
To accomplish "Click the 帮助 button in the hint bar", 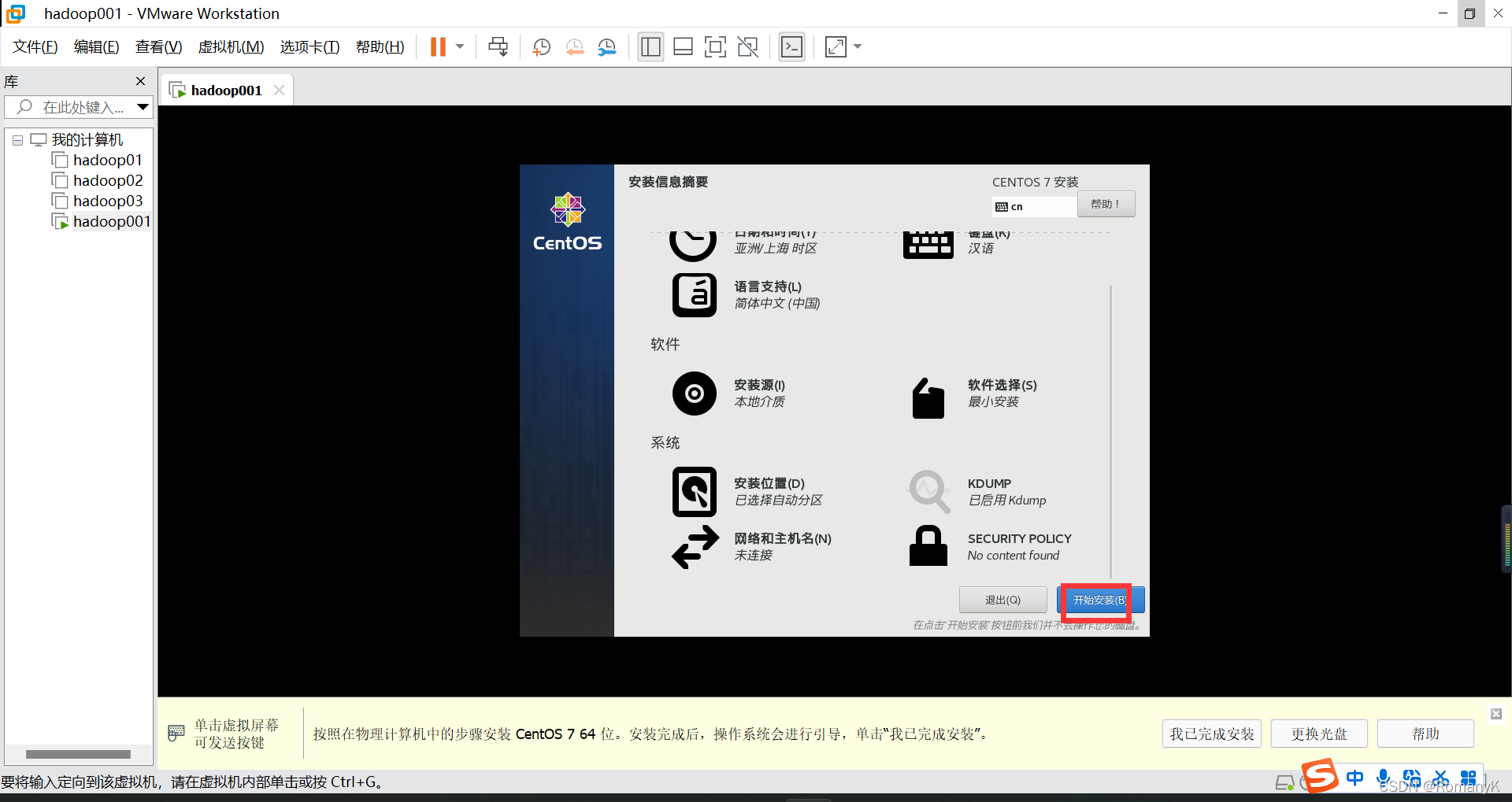I will (1425, 734).
